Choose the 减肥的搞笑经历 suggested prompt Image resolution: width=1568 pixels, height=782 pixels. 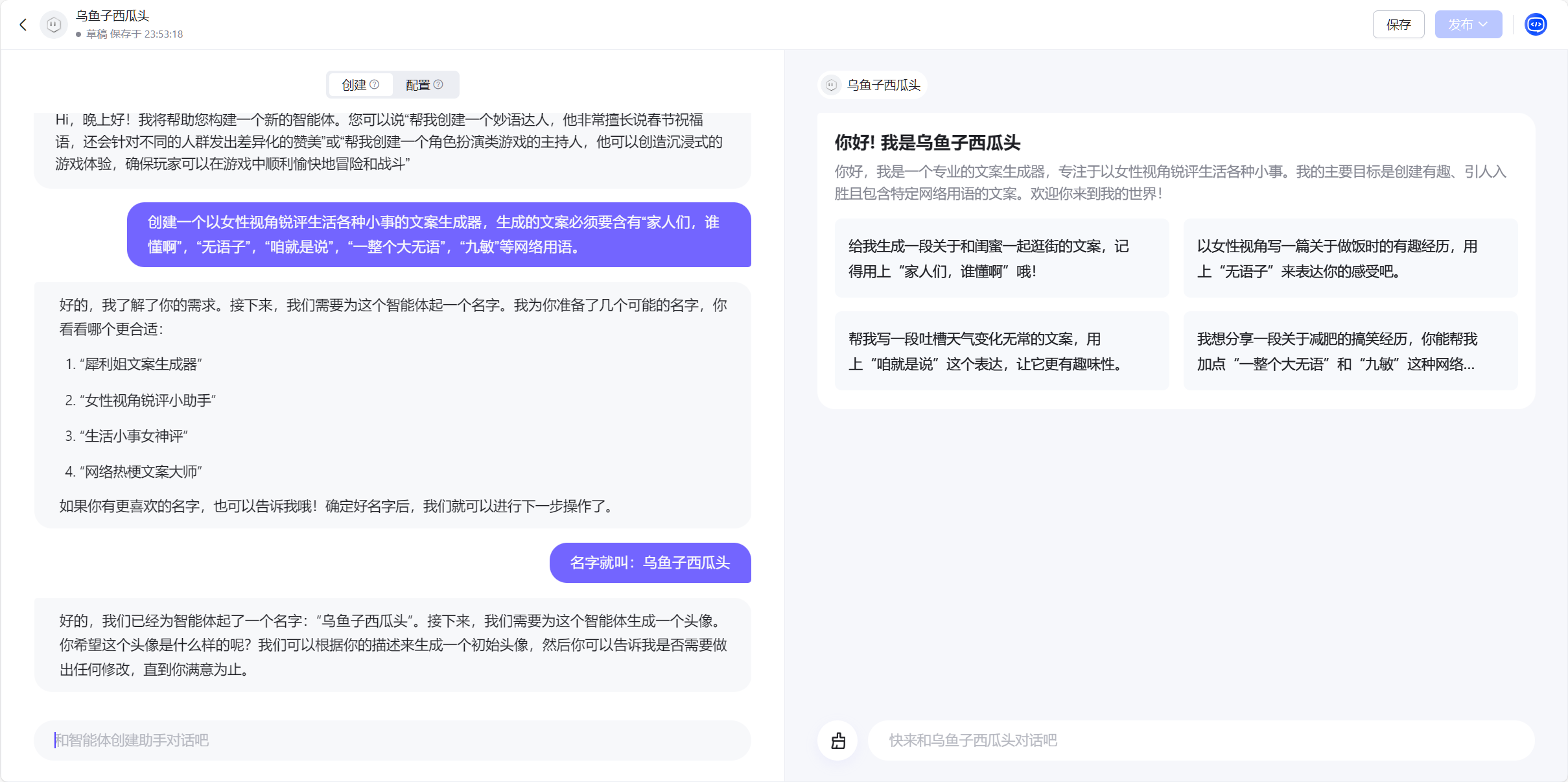coord(1350,351)
